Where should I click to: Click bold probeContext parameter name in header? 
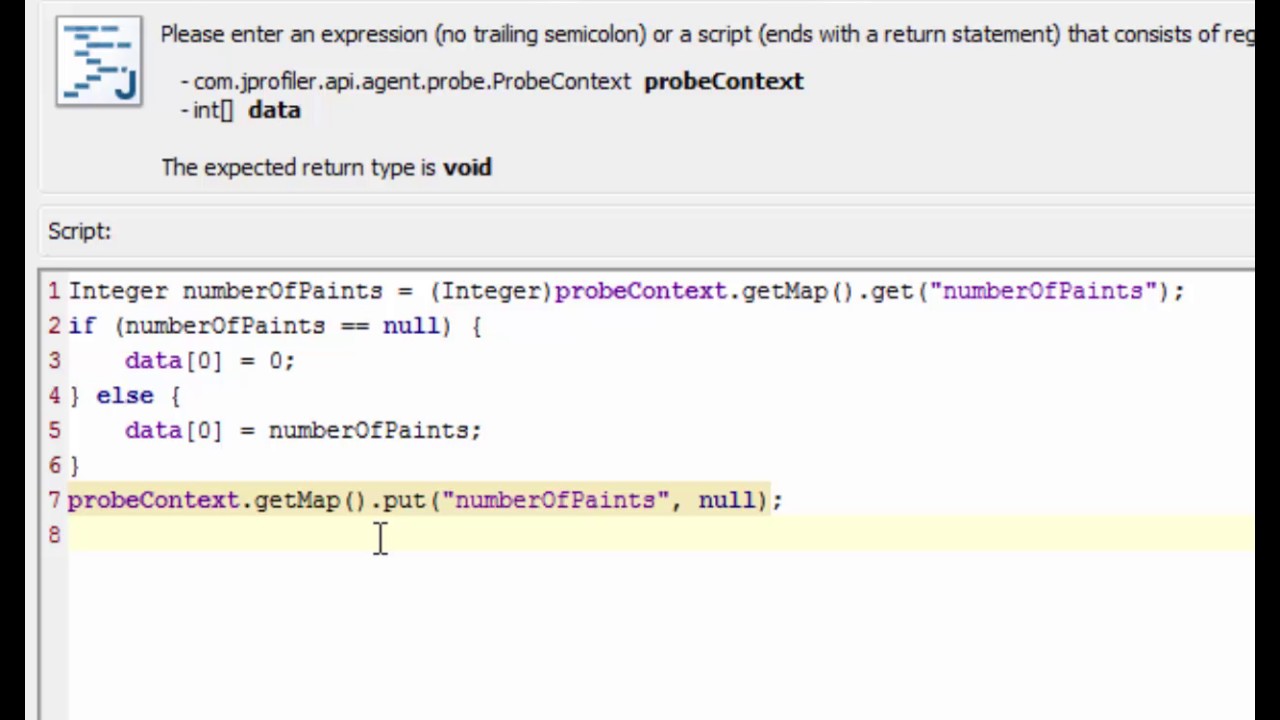tap(723, 81)
